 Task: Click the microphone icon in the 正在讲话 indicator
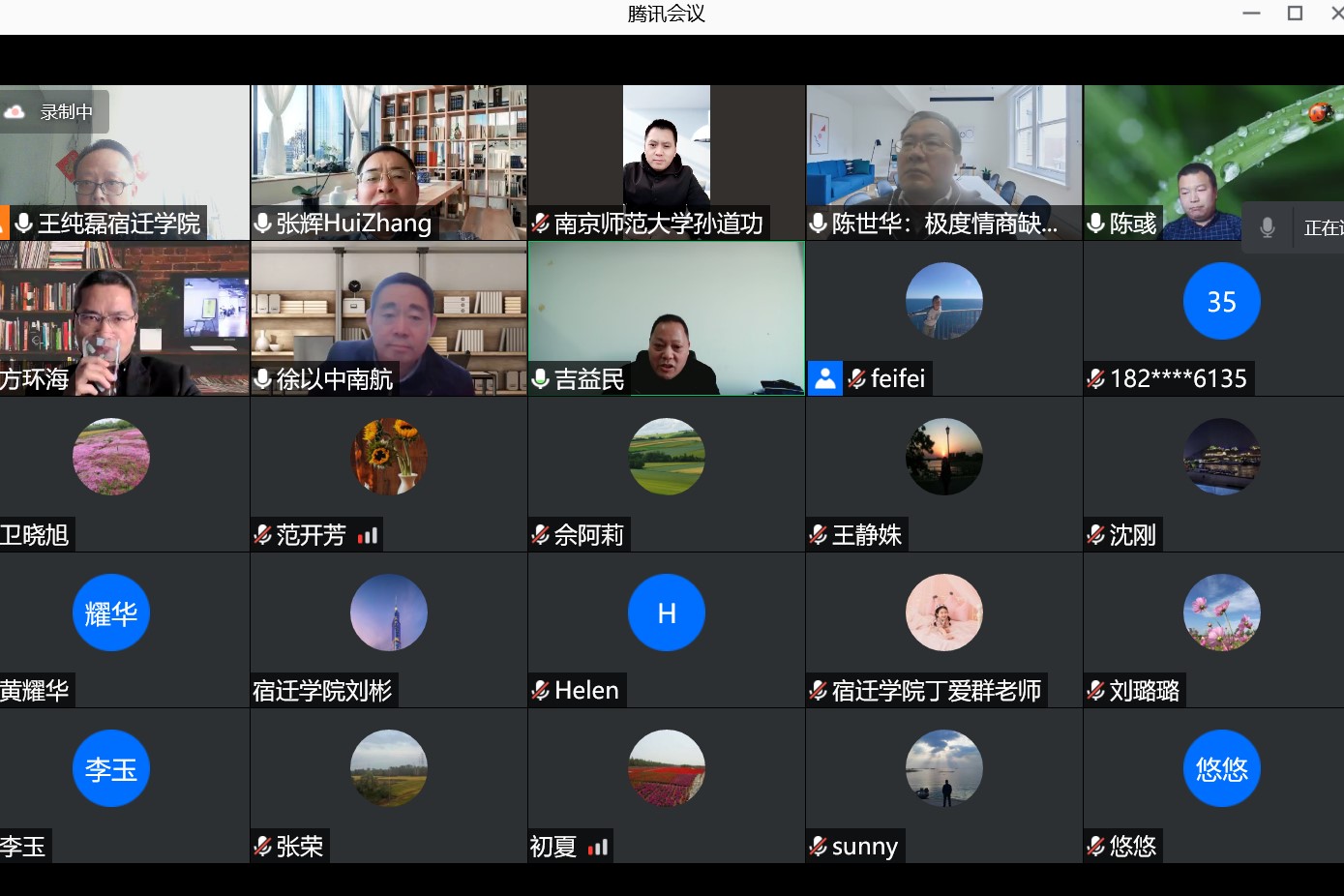(1267, 227)
